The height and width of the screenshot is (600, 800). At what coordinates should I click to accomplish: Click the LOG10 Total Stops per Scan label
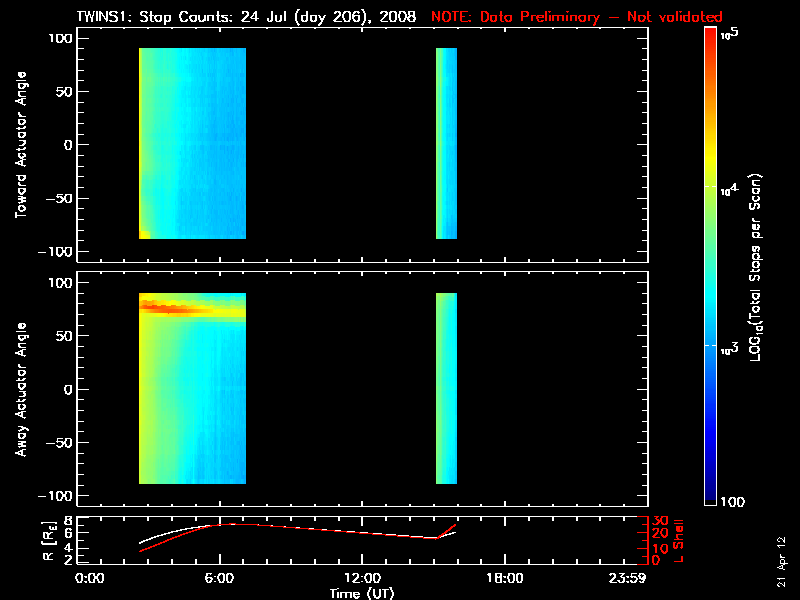coord(755,267)
